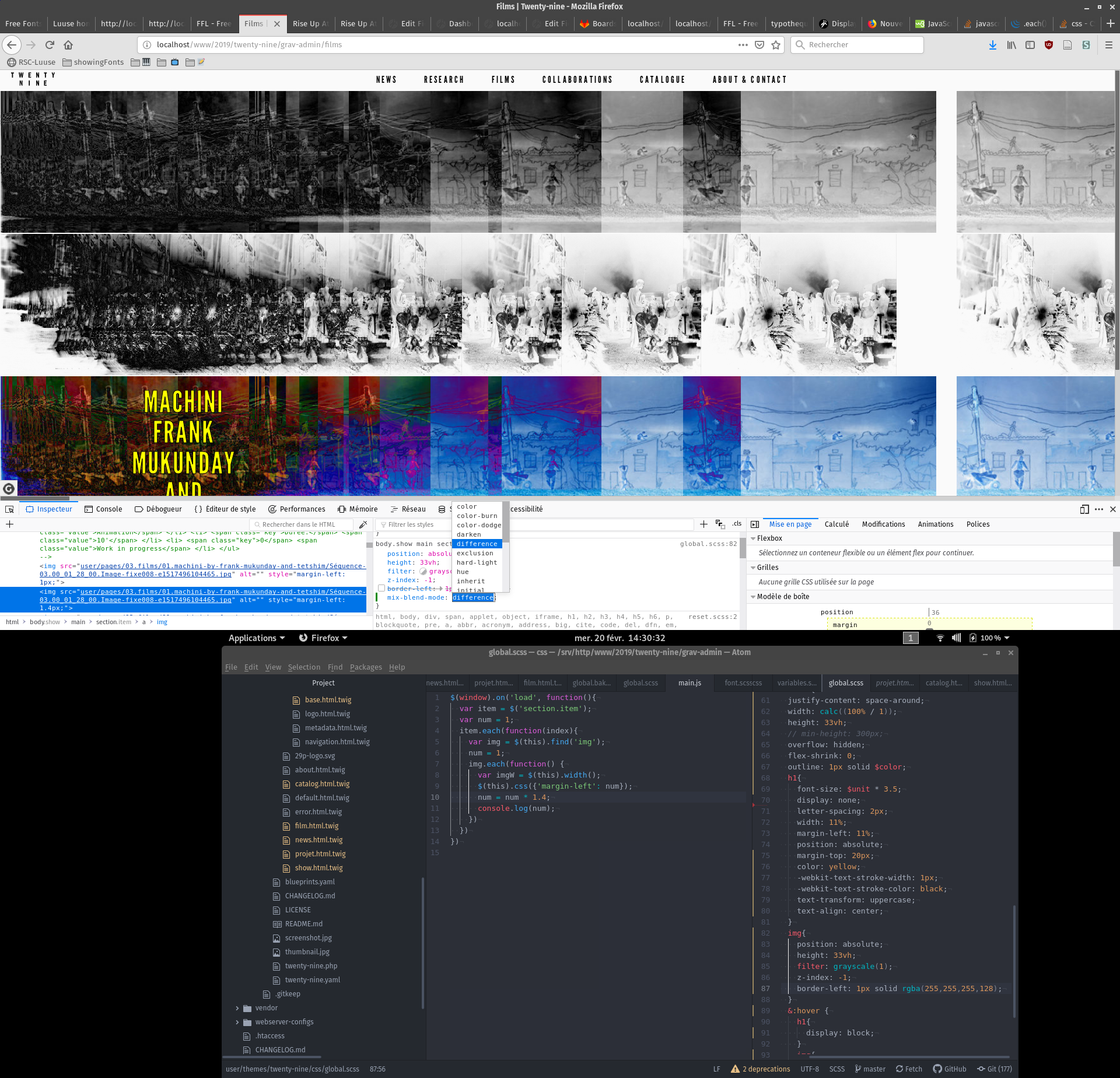Switch to the main.js tab in Atom
Image resolution: width=1120 pixels, height=1078 pixels.
689,683
